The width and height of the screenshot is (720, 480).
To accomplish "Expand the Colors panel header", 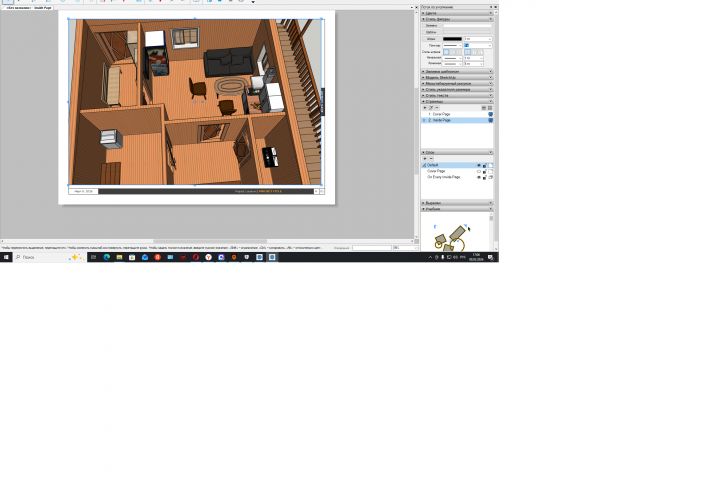I will coord(457,13).
